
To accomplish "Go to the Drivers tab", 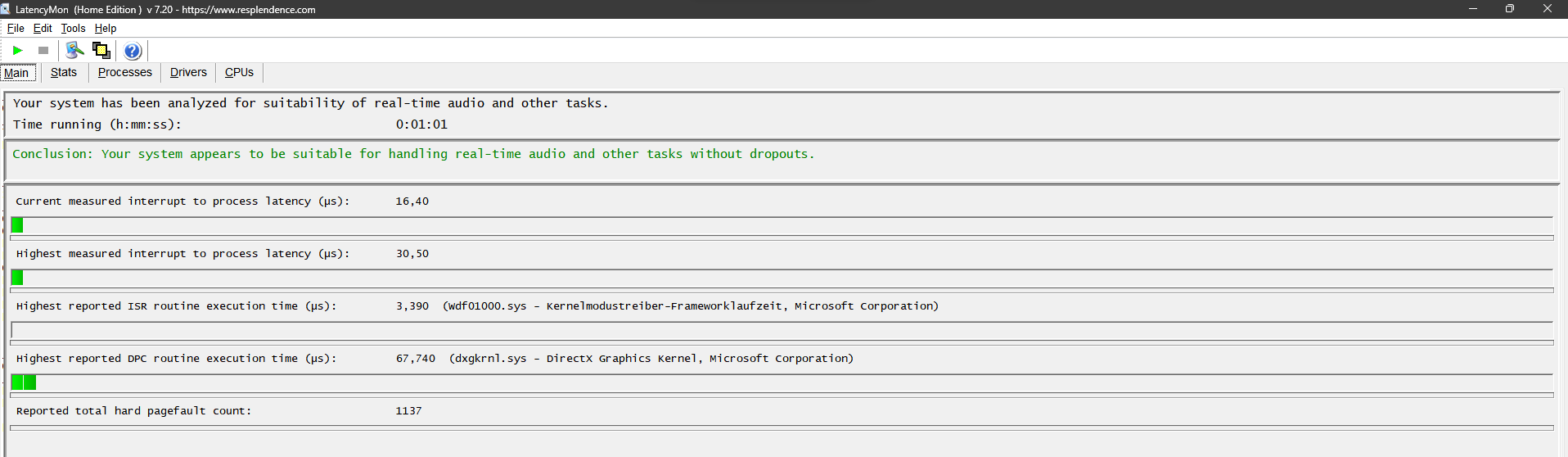I will pyautogui.click(x=188, y=73).
